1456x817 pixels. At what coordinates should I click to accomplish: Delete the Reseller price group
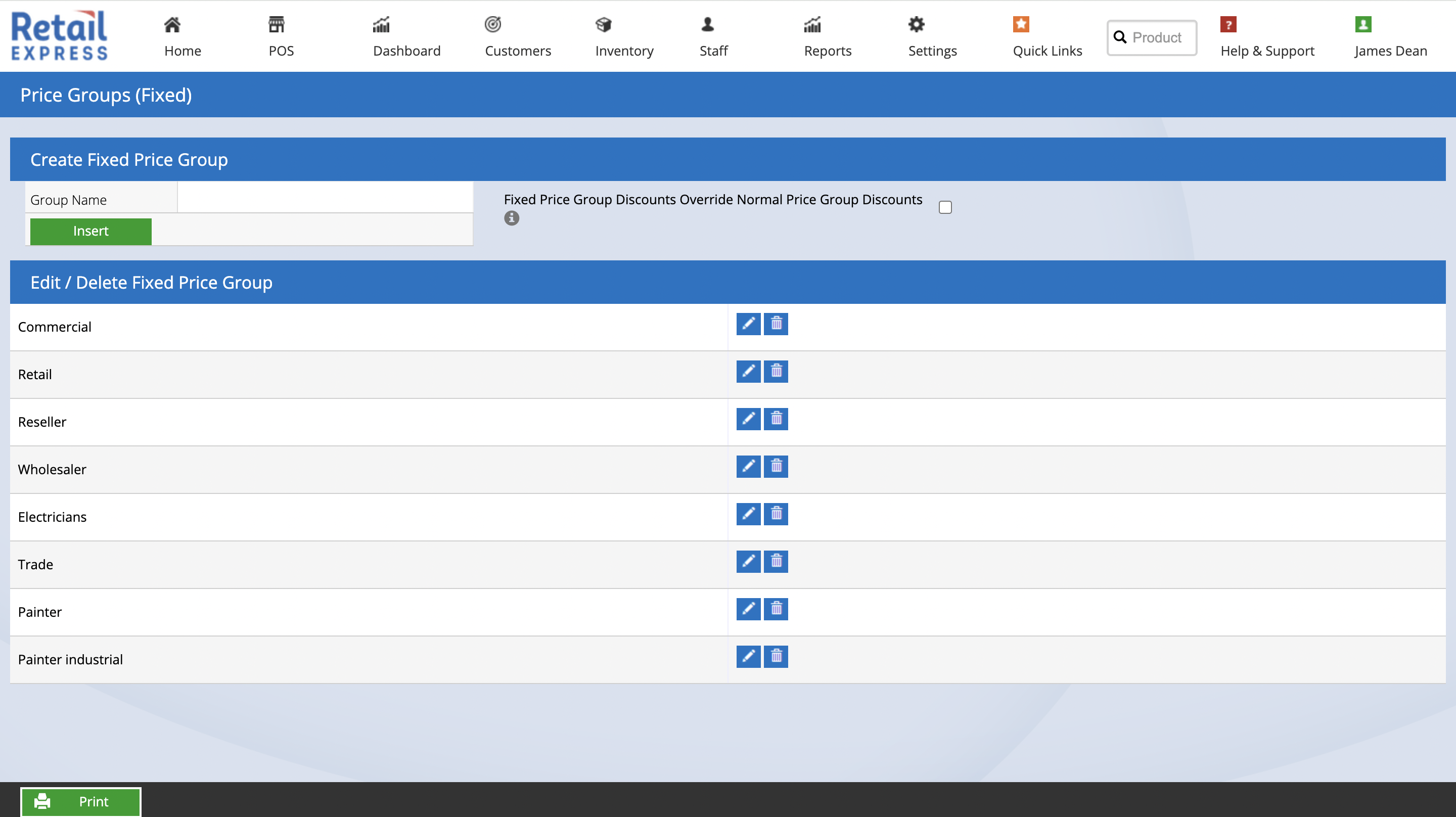[776, 419]
